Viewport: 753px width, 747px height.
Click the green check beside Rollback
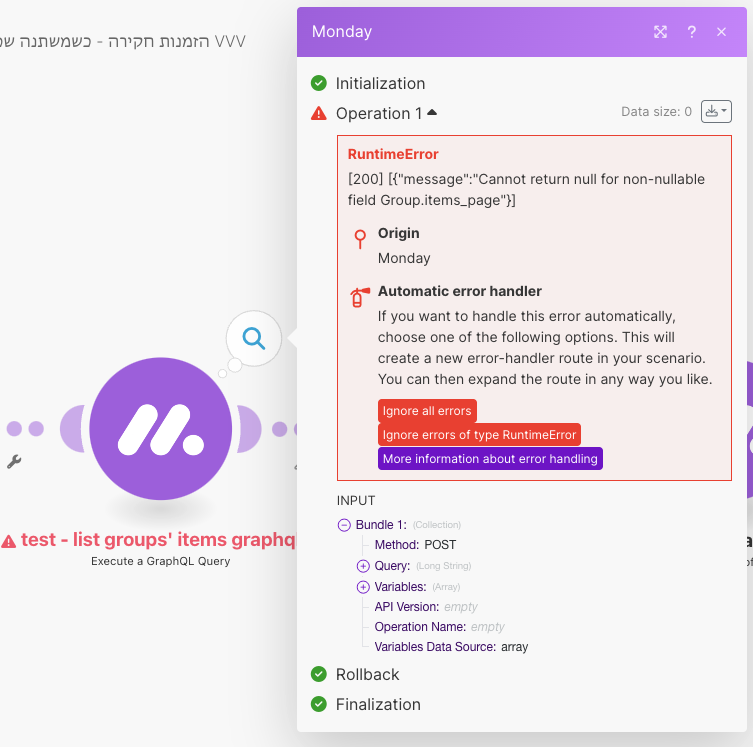319,674
